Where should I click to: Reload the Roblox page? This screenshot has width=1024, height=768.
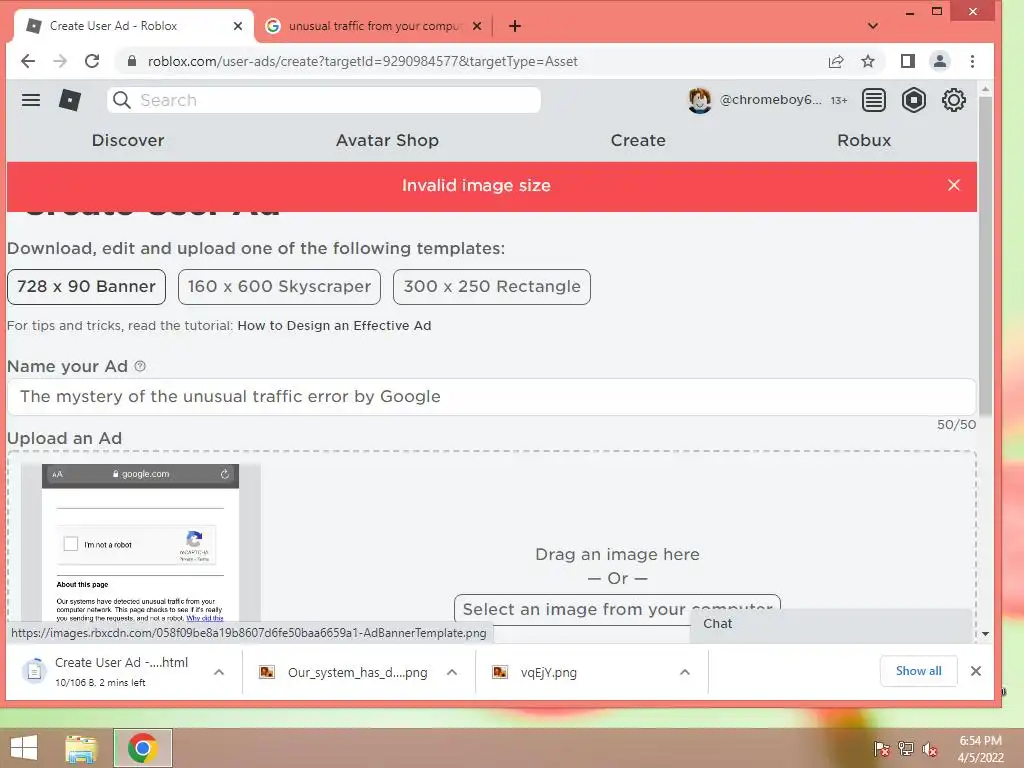tap(92, 61)
